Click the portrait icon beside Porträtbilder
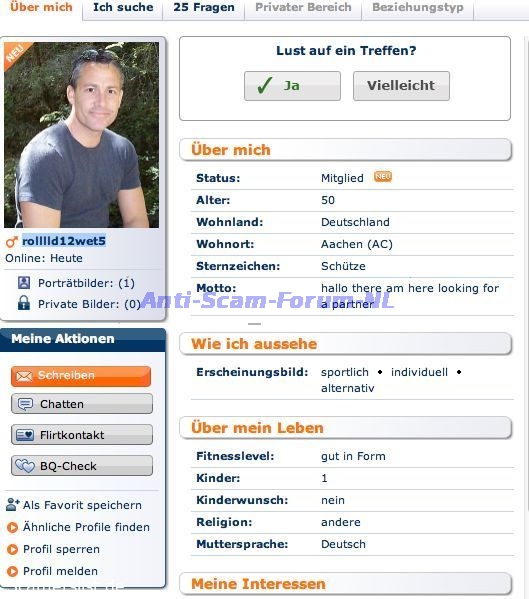529x599 pixels. click(x=24, y=283)
